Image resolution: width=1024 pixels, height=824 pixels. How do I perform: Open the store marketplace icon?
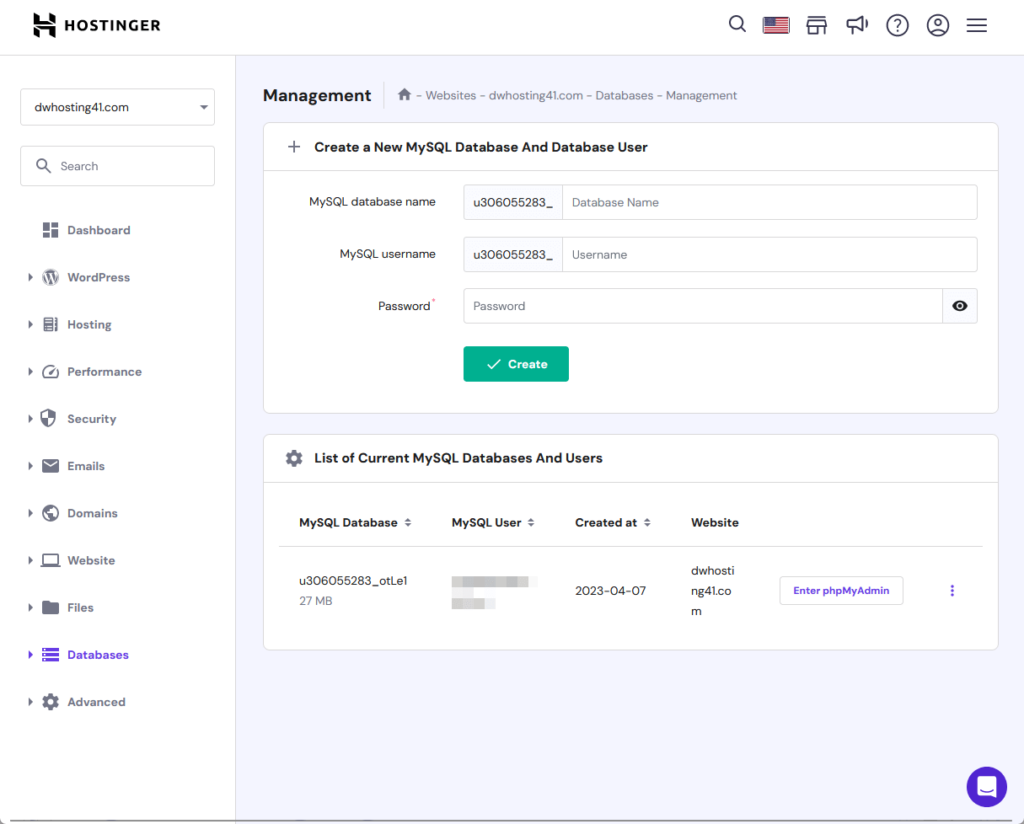tap(816, 25)
